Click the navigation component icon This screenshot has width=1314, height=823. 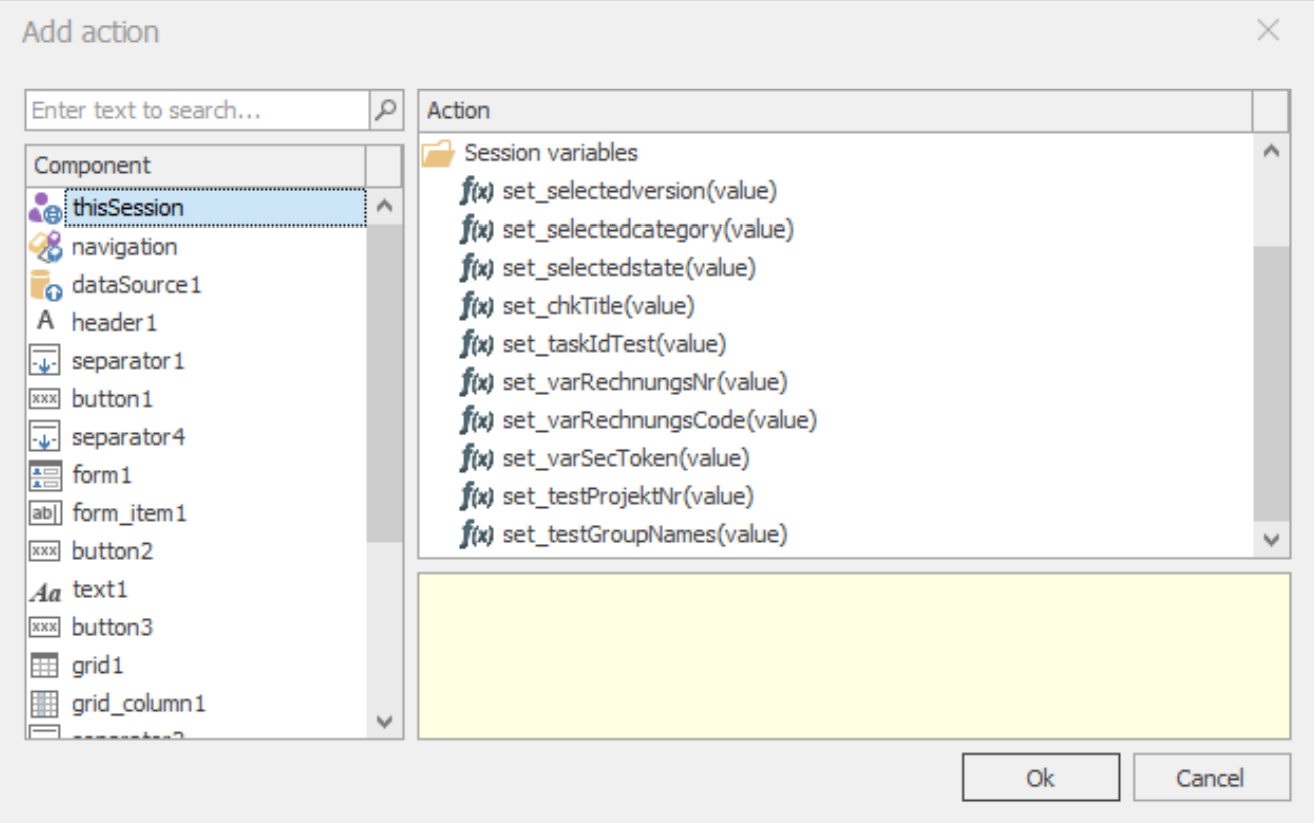[45, 247]
